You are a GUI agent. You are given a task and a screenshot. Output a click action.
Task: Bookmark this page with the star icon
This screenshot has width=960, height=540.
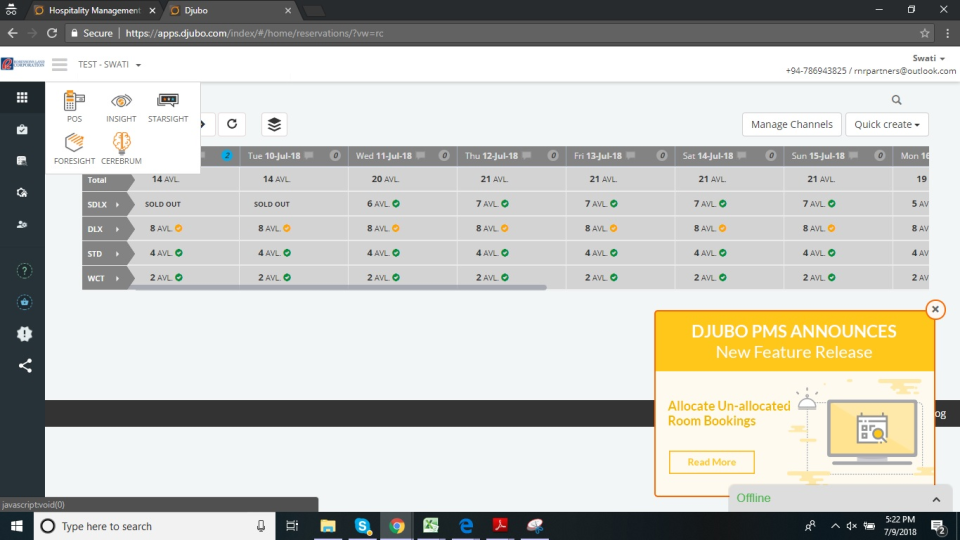924,33
